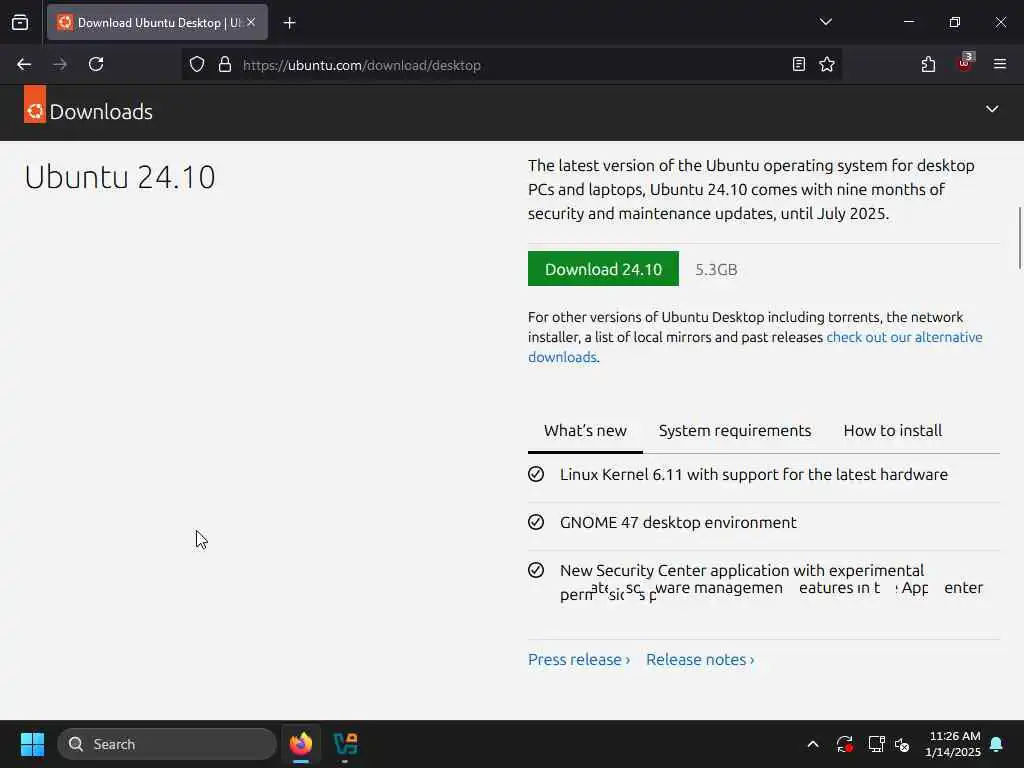This screenshot has height=768, width=1024.
Task: Click the Linux Kernel 6.11 feature text
Action: point(754,475)
